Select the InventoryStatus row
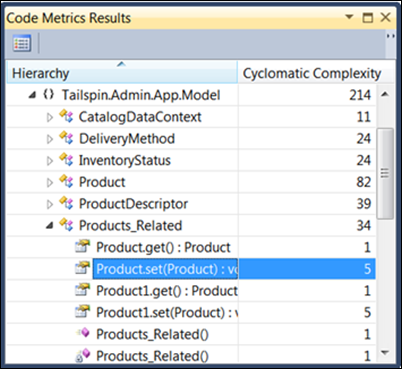This screenshot has height=369, width=402. pyautogui.click(x=191, y=160)
